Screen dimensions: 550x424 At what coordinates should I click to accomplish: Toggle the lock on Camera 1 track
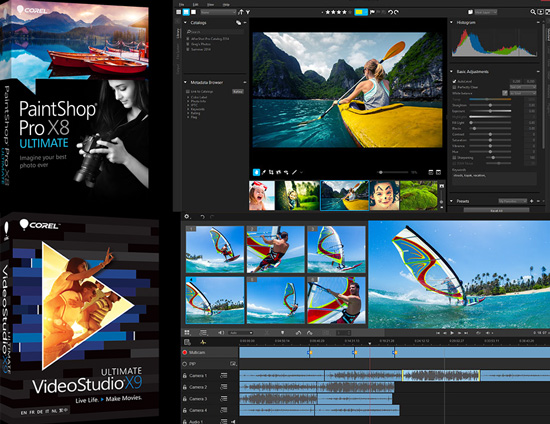(x=185, y=376)
